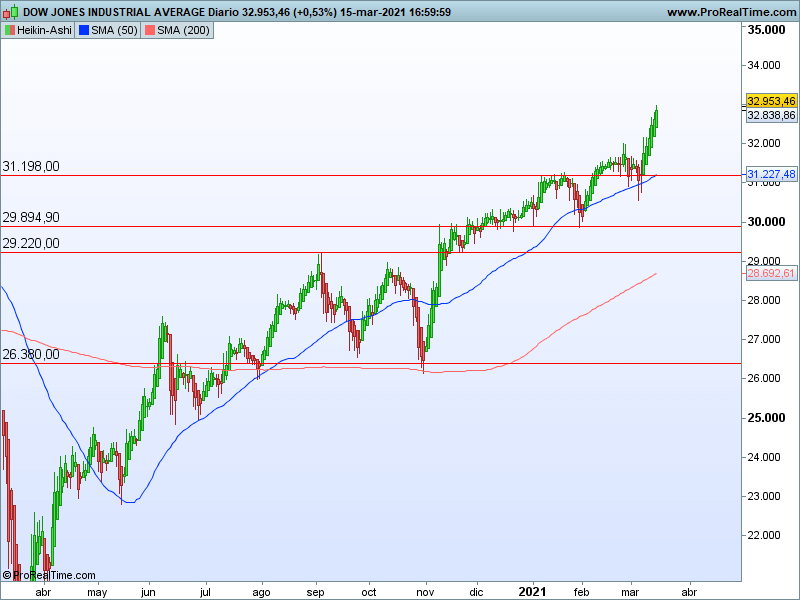Screen dimensions: 800x600
Task: Click the jun month label on time axis
Action: 148,592
